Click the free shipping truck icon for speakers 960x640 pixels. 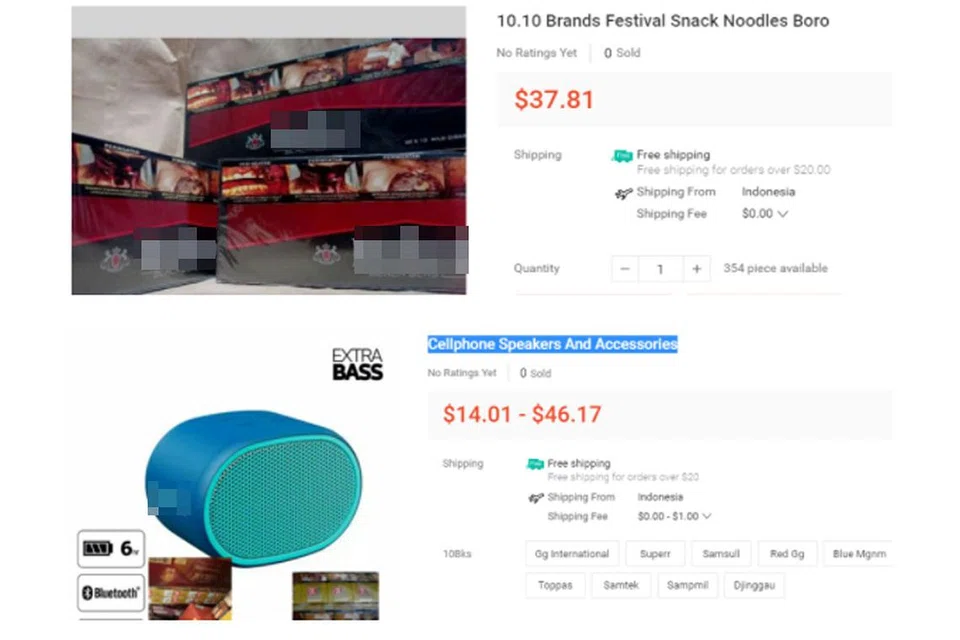pos(535,464)
